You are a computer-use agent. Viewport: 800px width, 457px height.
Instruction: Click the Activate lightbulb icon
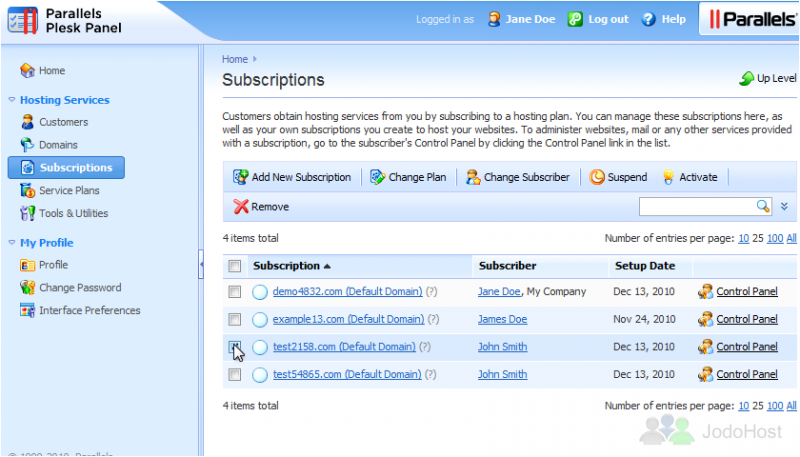tap(669, 177)
